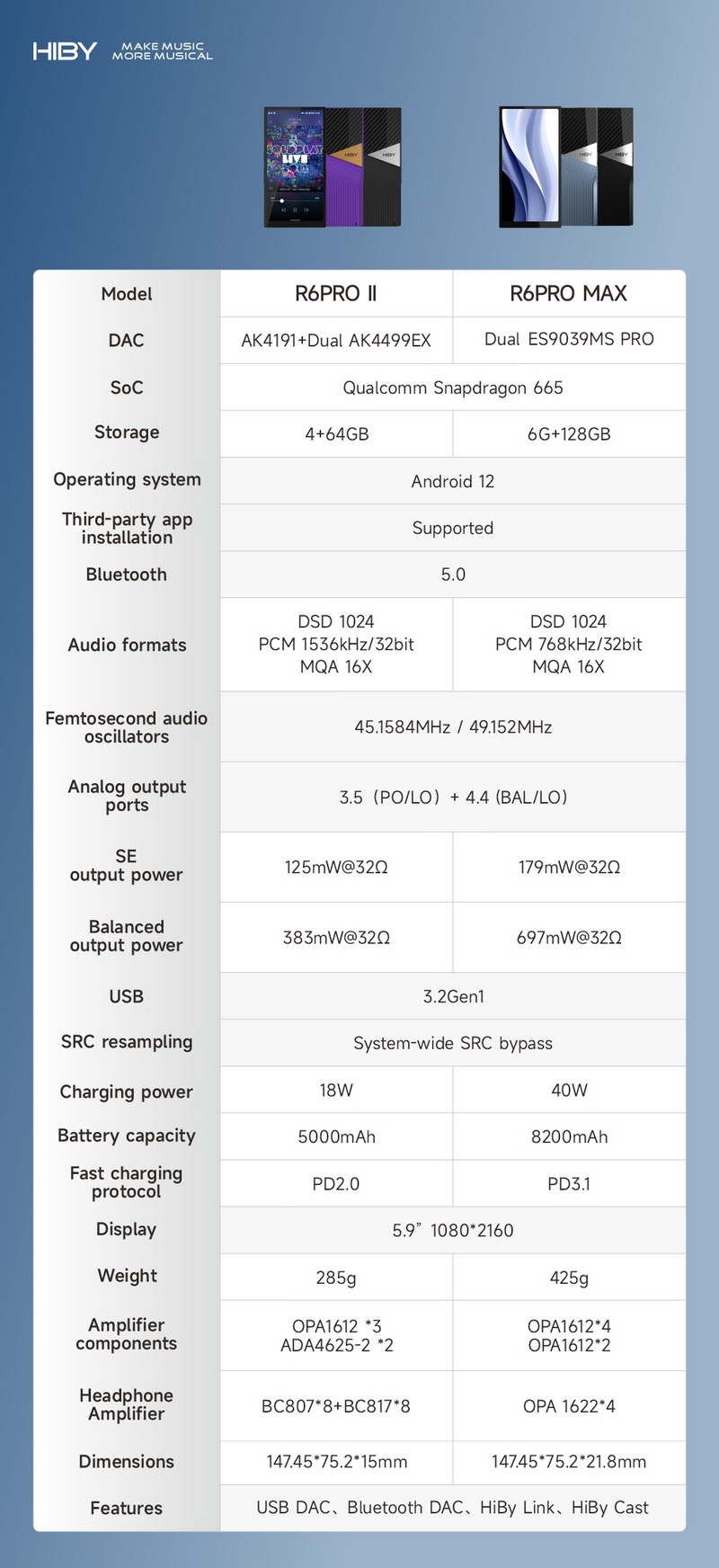Select the R6PRO II column header

pyautogui.click(x=336, y=294)
